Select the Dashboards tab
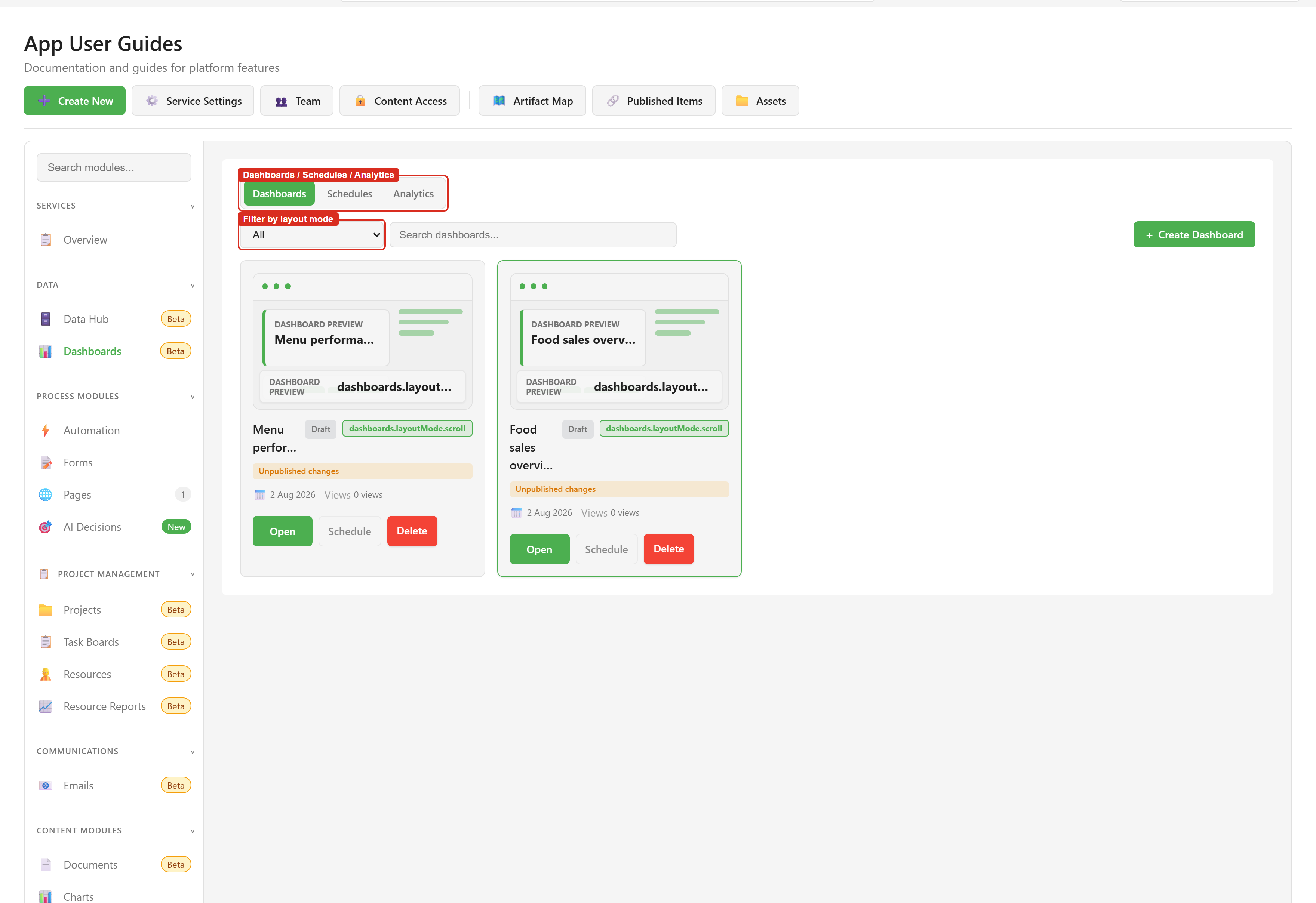Viewport: 1316px width, 903px height. click(279, 194)
